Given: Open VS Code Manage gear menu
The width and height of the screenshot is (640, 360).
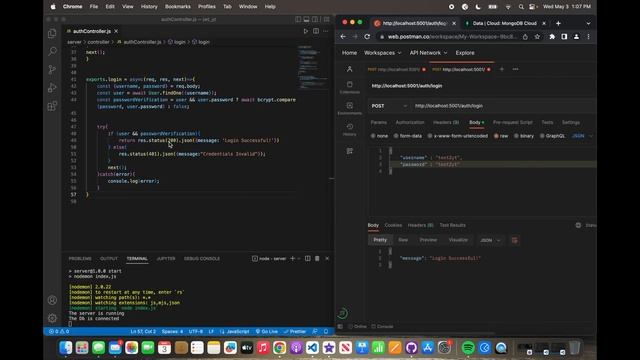Looking at the screenshot, I should tap(52, 318).
